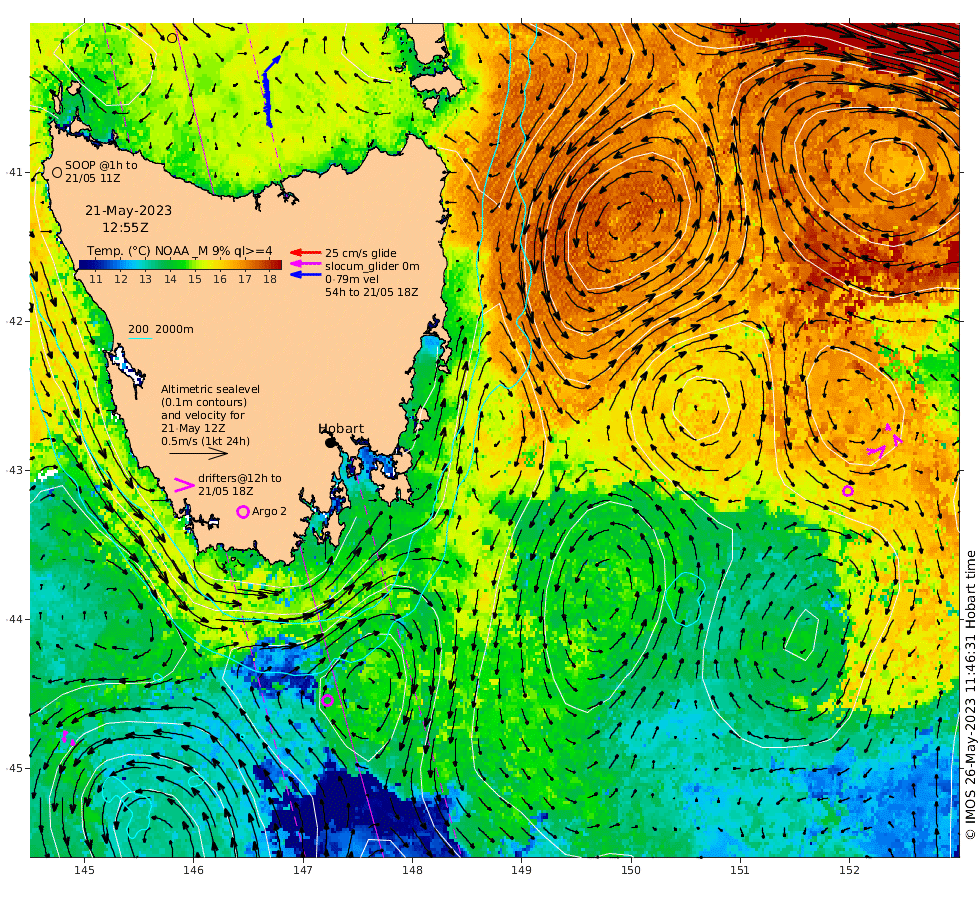This screenshot has height=900, width=980.
Task: Click the red 25 cm/s glide arrow
Action: tap(306, 252)
